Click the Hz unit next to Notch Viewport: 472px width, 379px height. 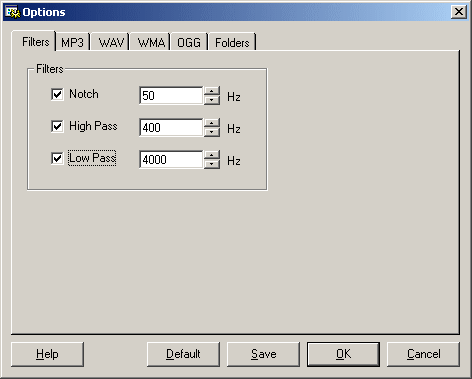click(234, 97)
